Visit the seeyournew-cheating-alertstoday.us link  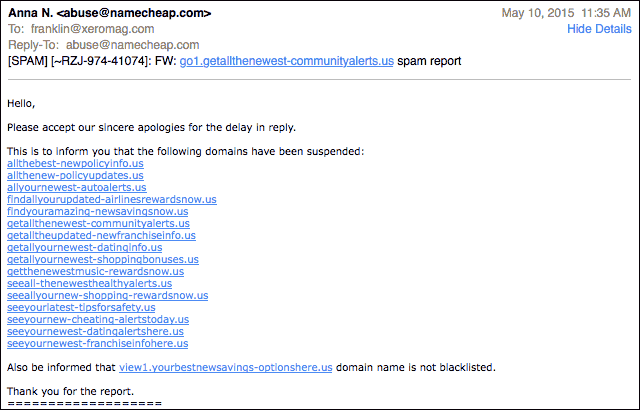pyautogui.click(x=98, y=319)
